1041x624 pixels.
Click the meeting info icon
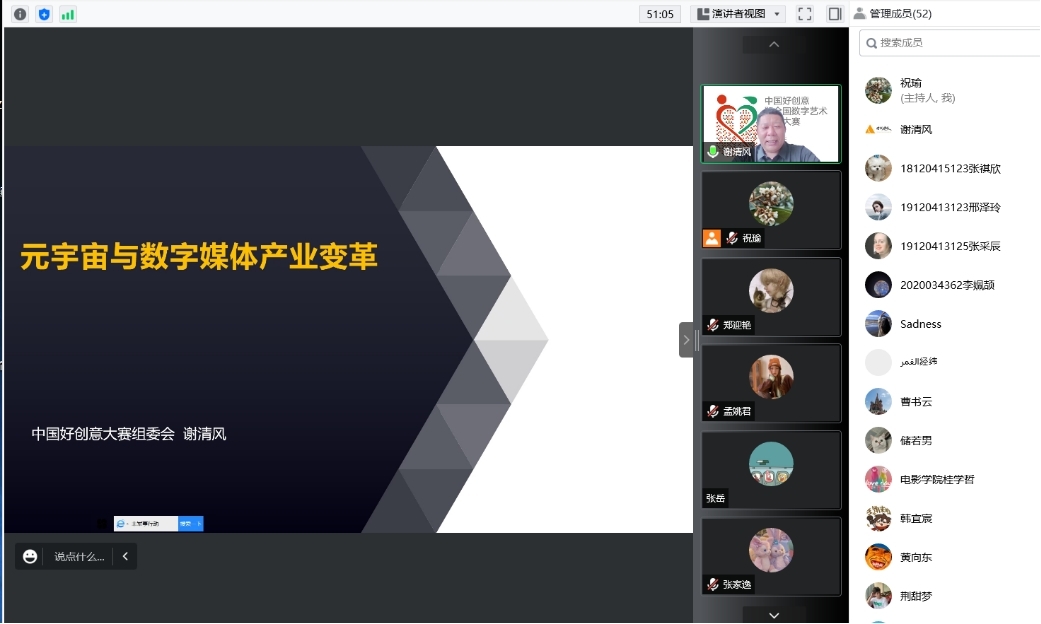click(x=20, y=14)
